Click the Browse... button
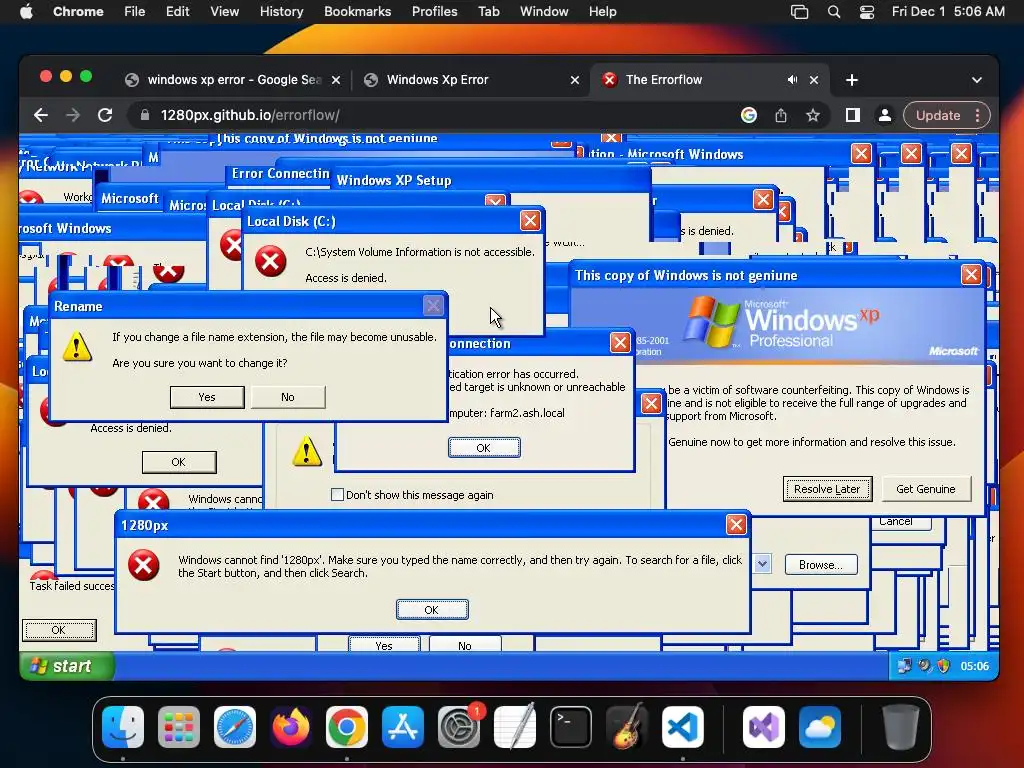The image size is (1024, 768). [x=821, y=565]
